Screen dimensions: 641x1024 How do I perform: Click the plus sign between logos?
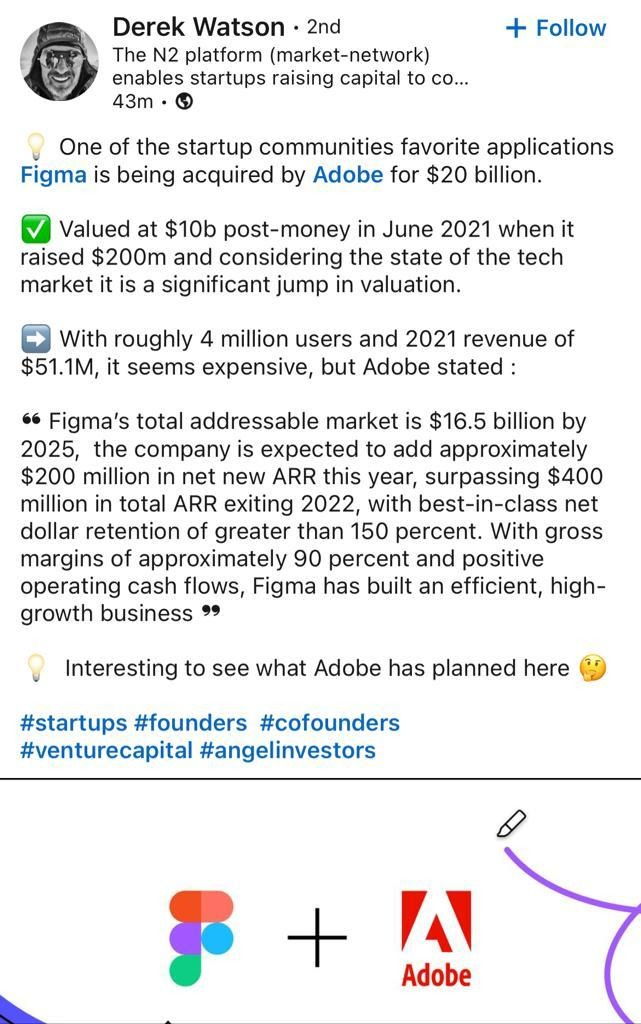pyautogui.click(x=317, y=937)
